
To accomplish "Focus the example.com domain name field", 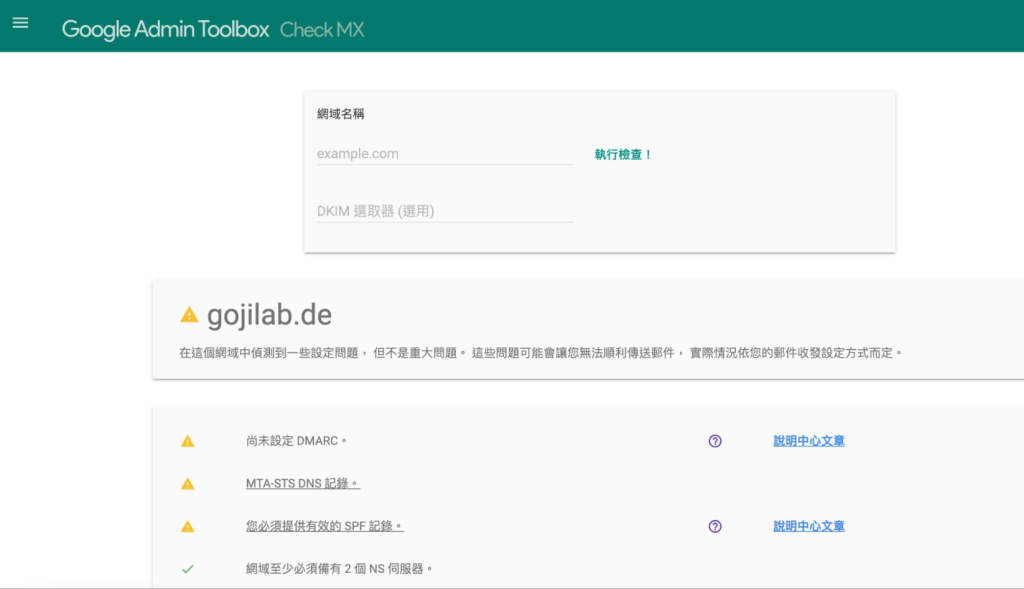I will (x=444, y=153).
